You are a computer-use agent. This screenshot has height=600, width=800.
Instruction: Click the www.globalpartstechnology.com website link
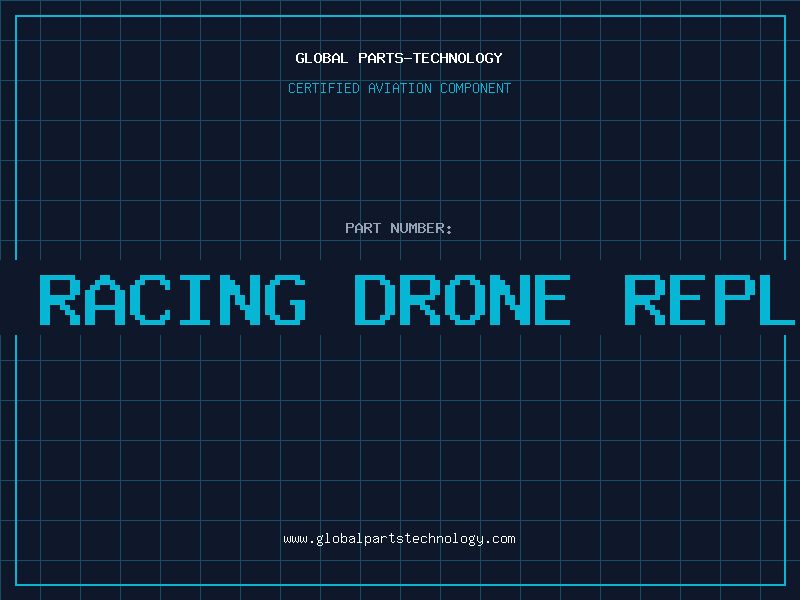pyautogui.click(x=399, y=539)
